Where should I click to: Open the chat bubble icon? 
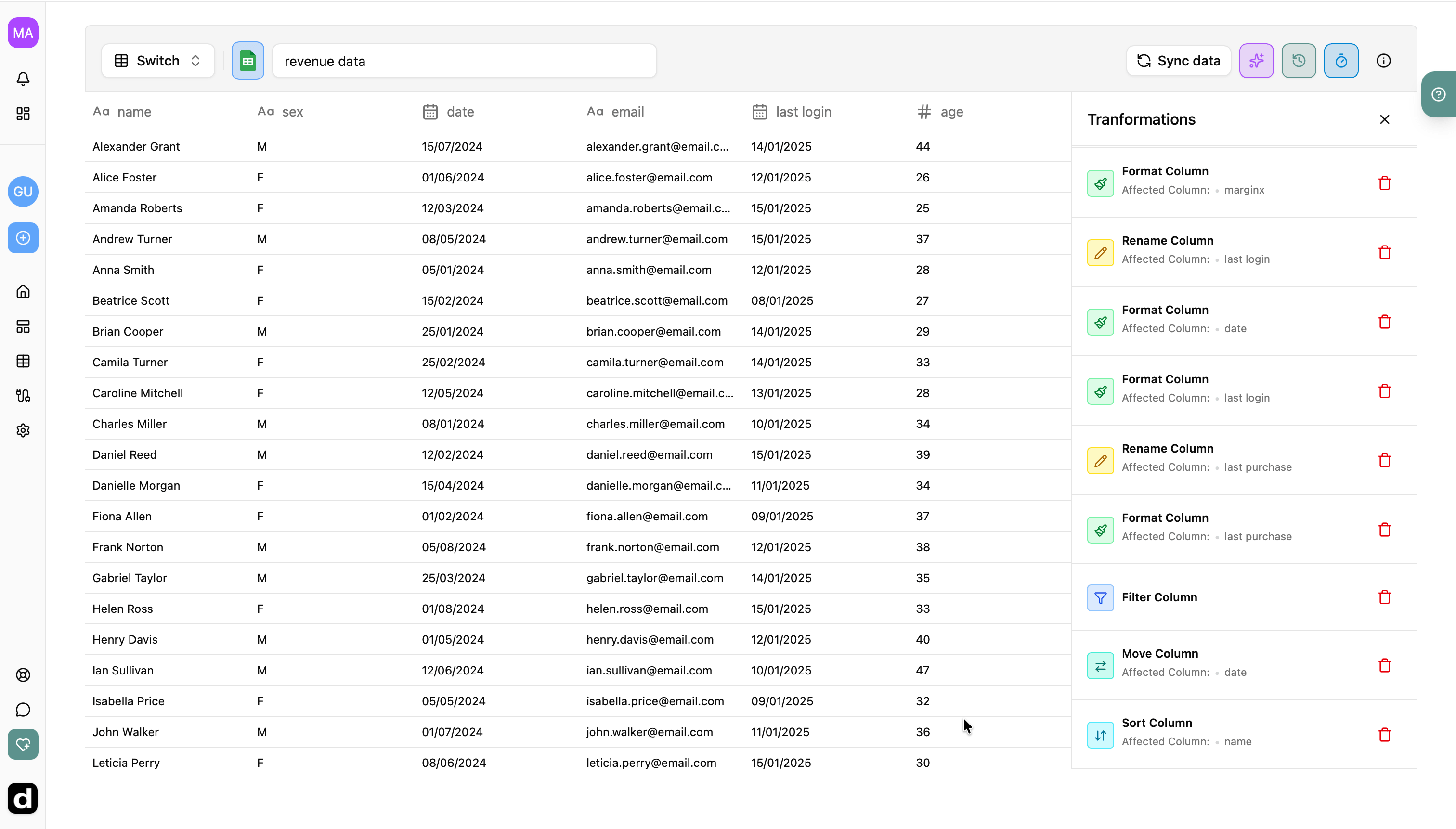23,710
